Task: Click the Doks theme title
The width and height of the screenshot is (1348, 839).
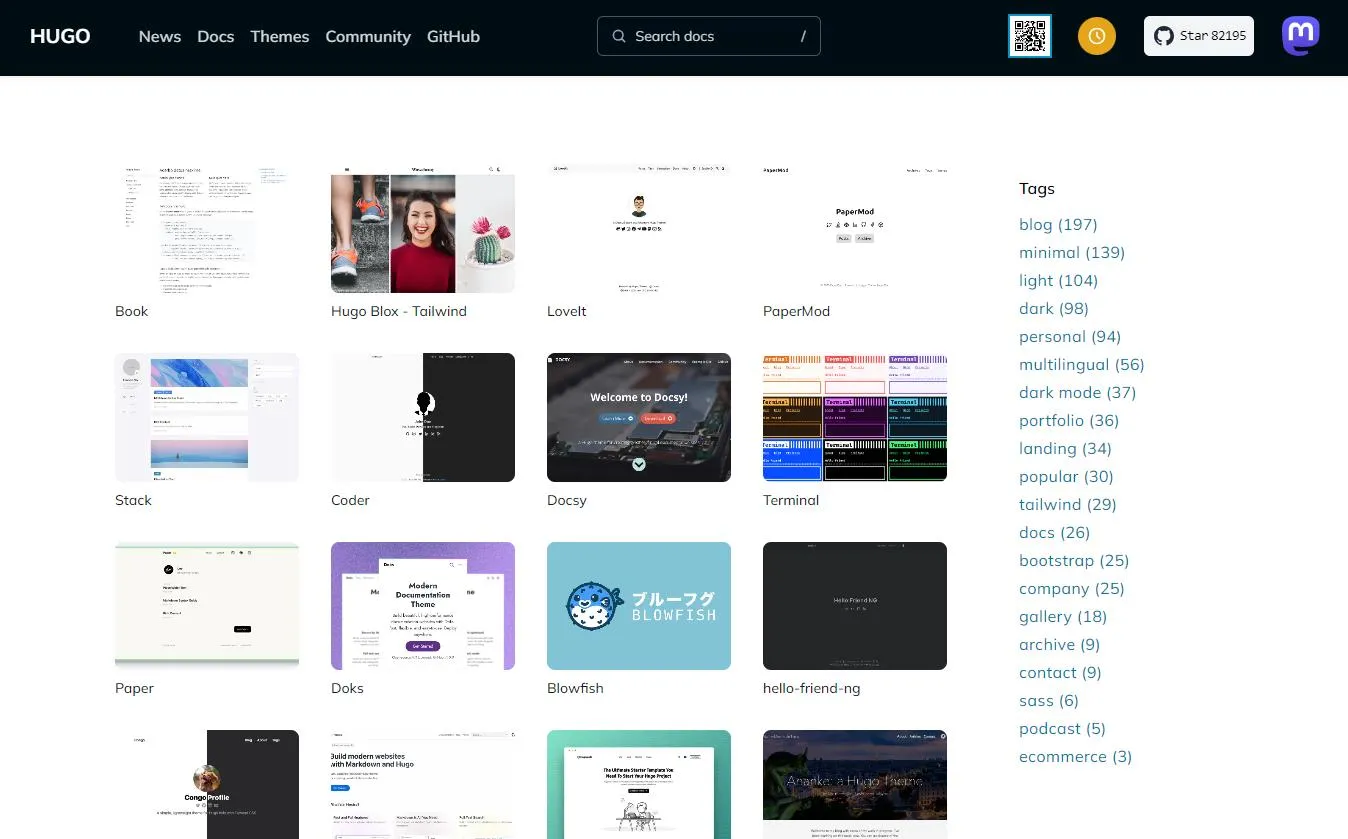Action: pos(347,688)
